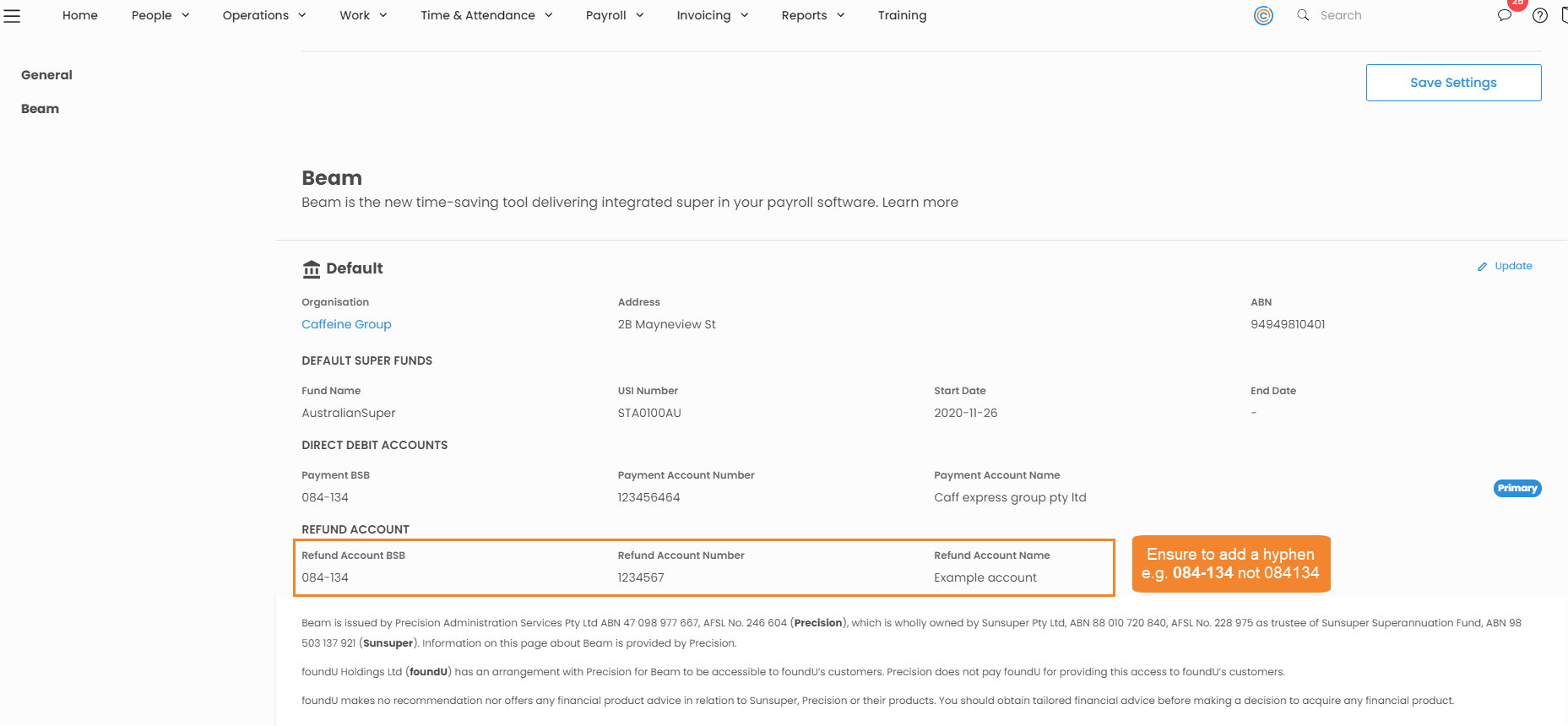Follow the Caffeine Group organisation link
Screen dimensions: 1568x726
coord(346,324)
